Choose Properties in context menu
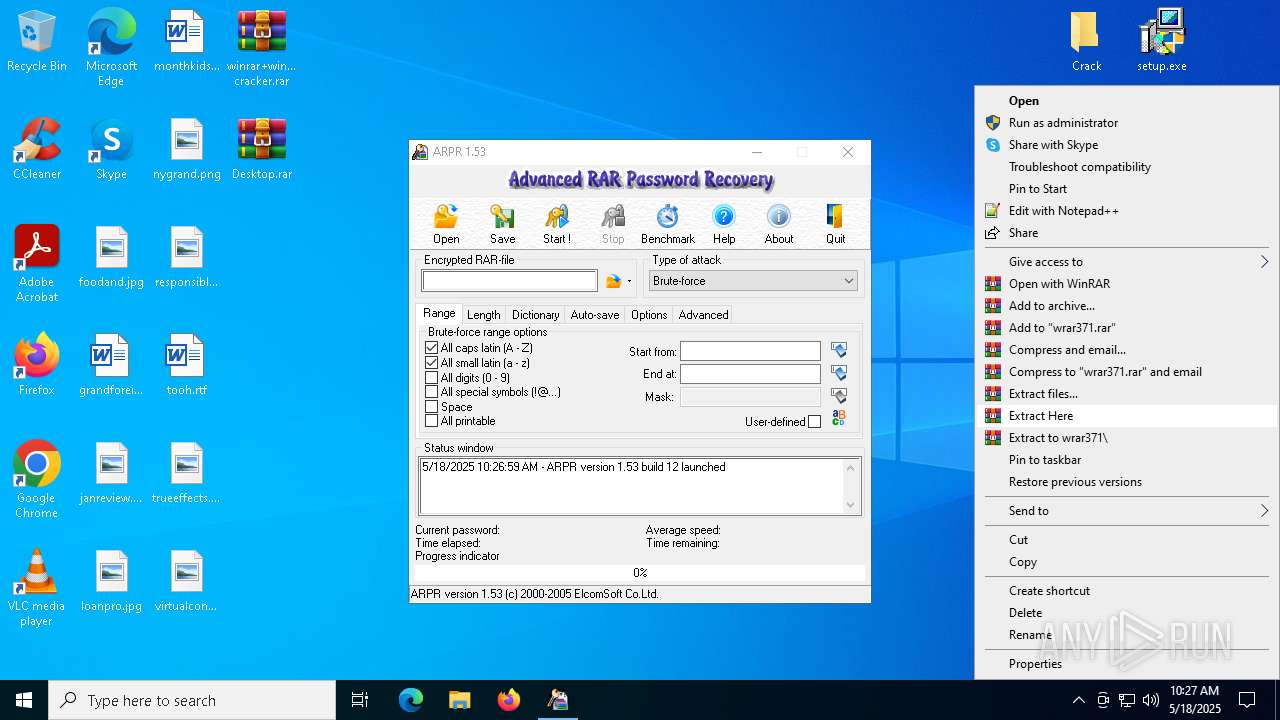Image resolution: width=1280 pixels, height=720 pixels. 1127,664
